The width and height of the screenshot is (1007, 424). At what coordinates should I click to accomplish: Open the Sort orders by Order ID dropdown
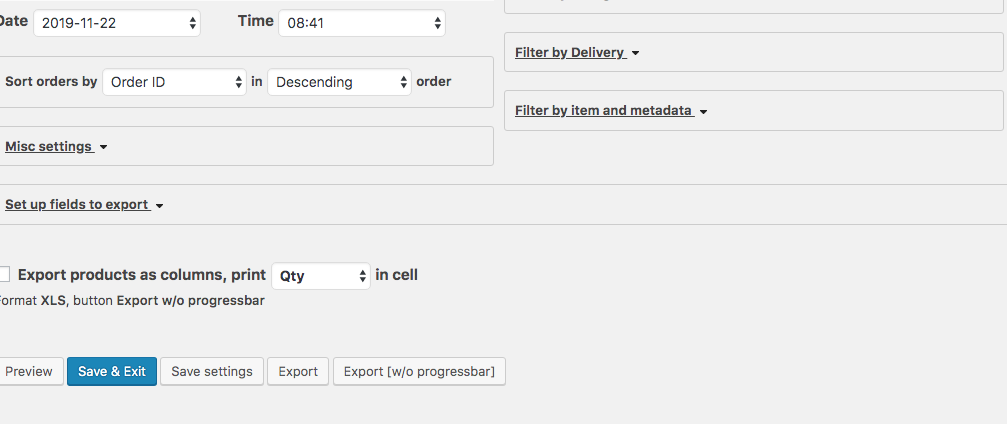[x=174, y=82]
